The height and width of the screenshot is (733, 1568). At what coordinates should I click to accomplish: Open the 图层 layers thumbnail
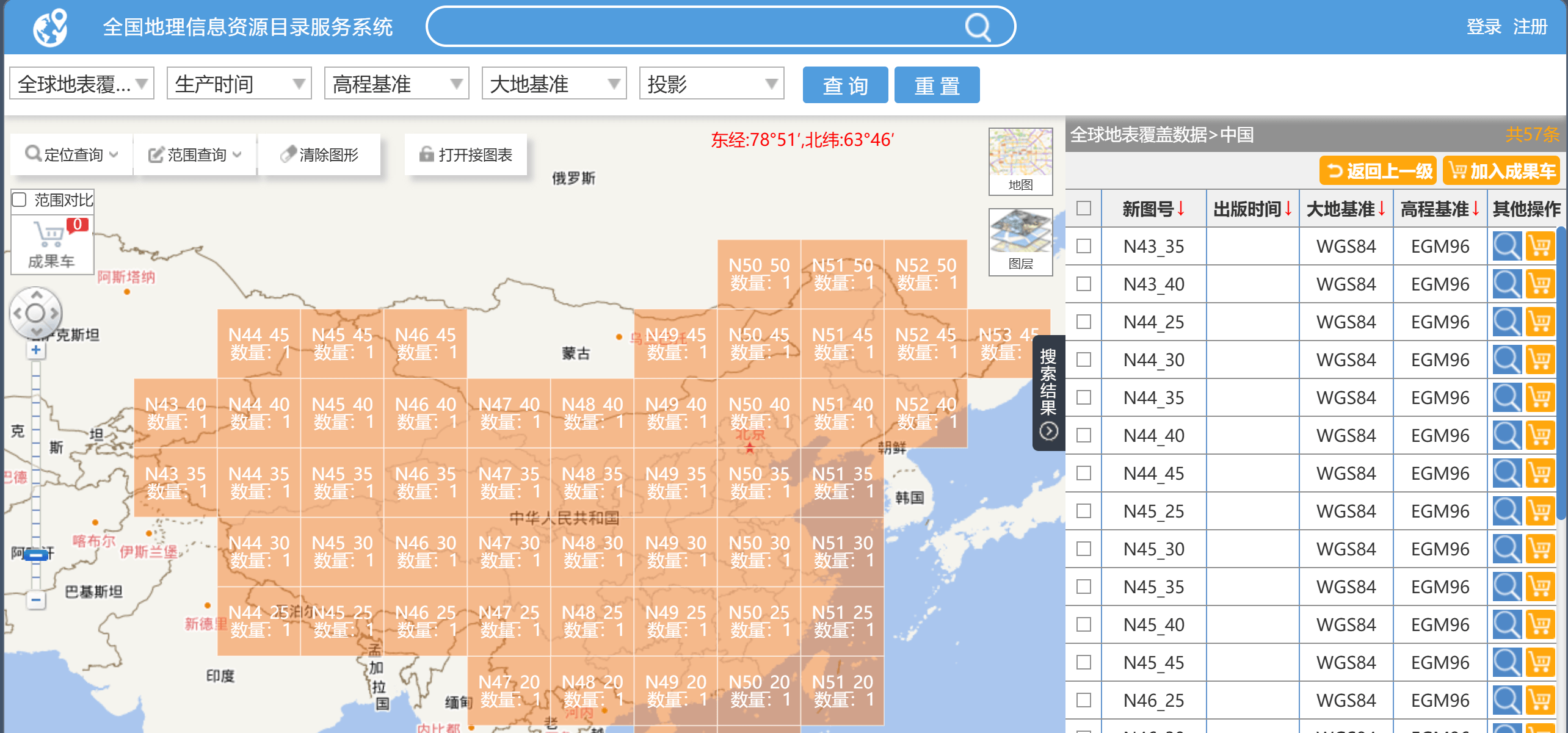(1020, 242)
